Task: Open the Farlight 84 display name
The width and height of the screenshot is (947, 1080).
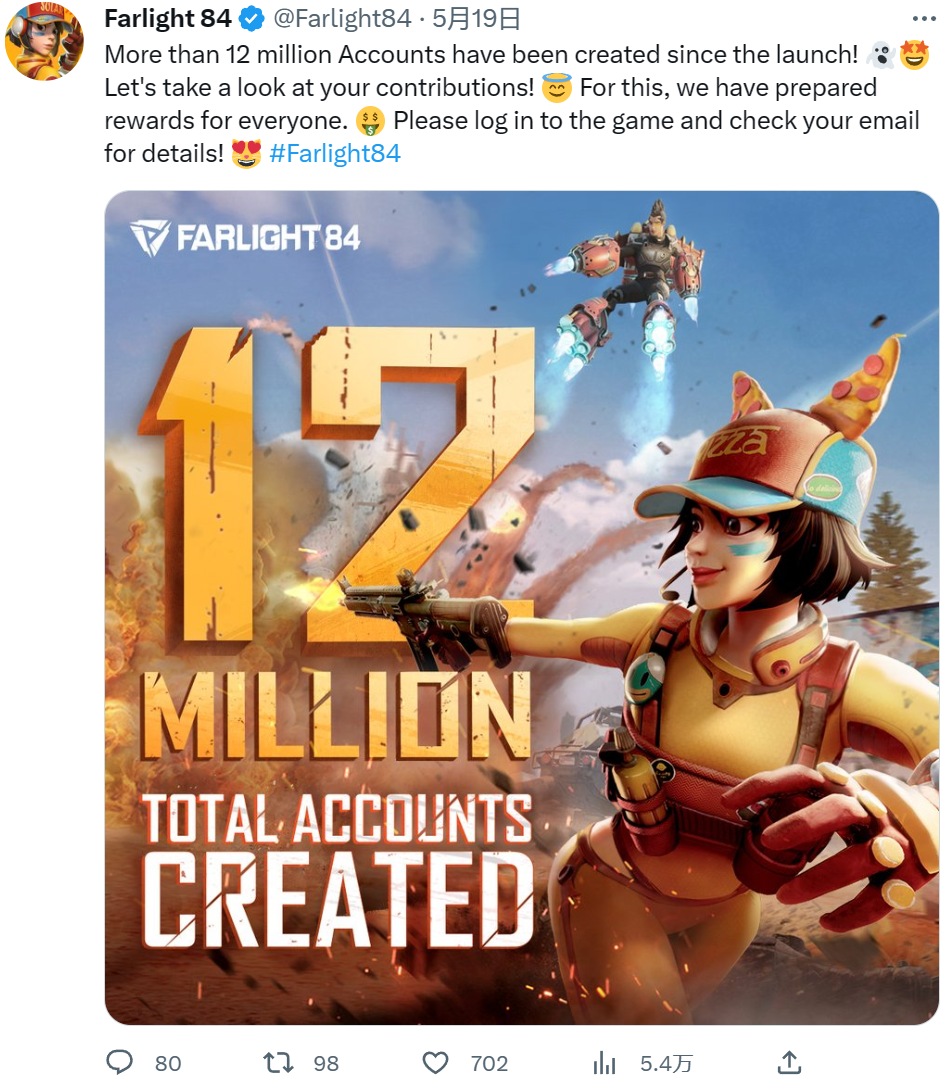Action: tap(167, 19)
